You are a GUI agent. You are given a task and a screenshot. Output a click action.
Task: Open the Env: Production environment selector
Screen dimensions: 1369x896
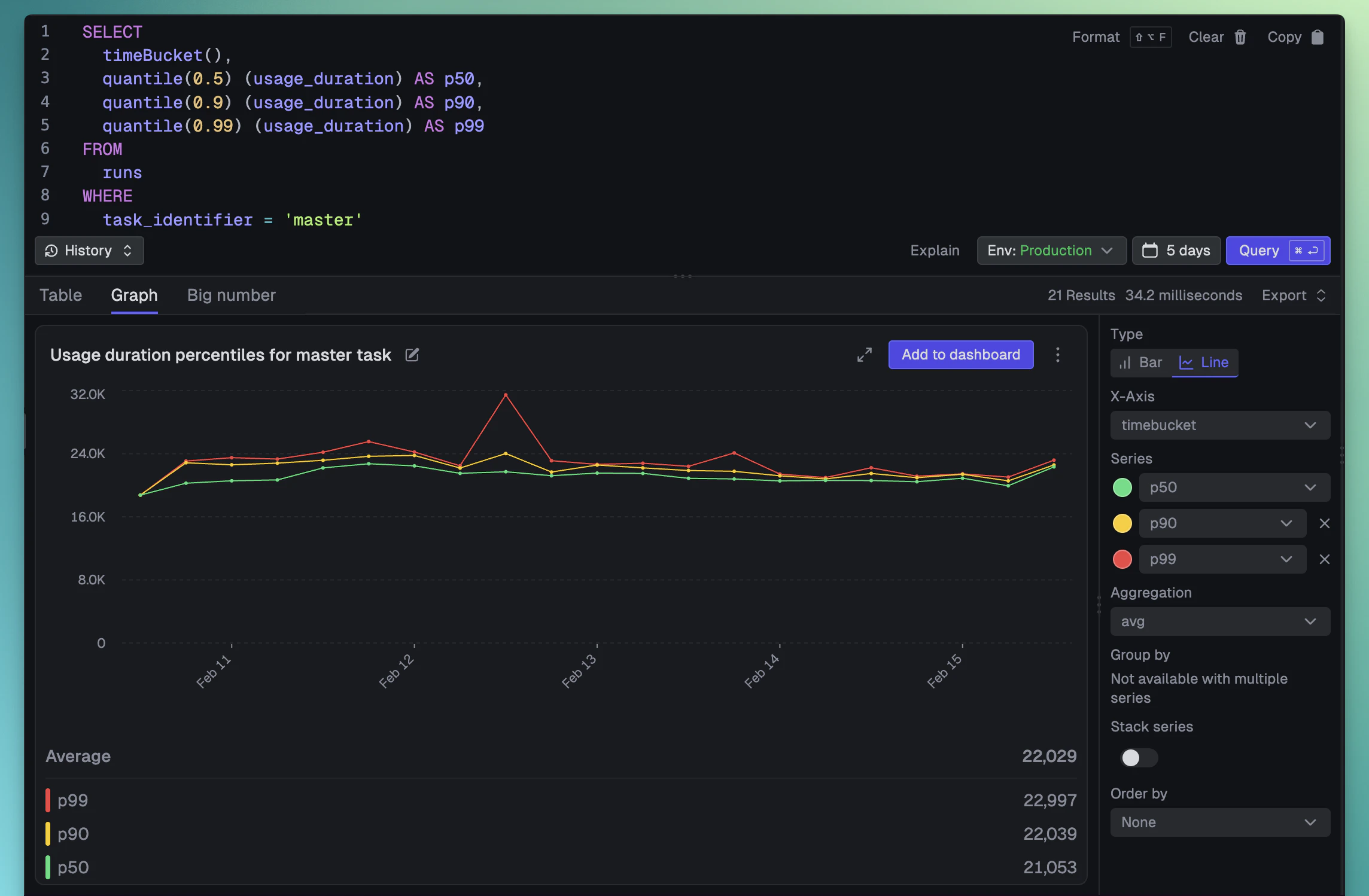pyautogui.click(x=1051, y=251)
